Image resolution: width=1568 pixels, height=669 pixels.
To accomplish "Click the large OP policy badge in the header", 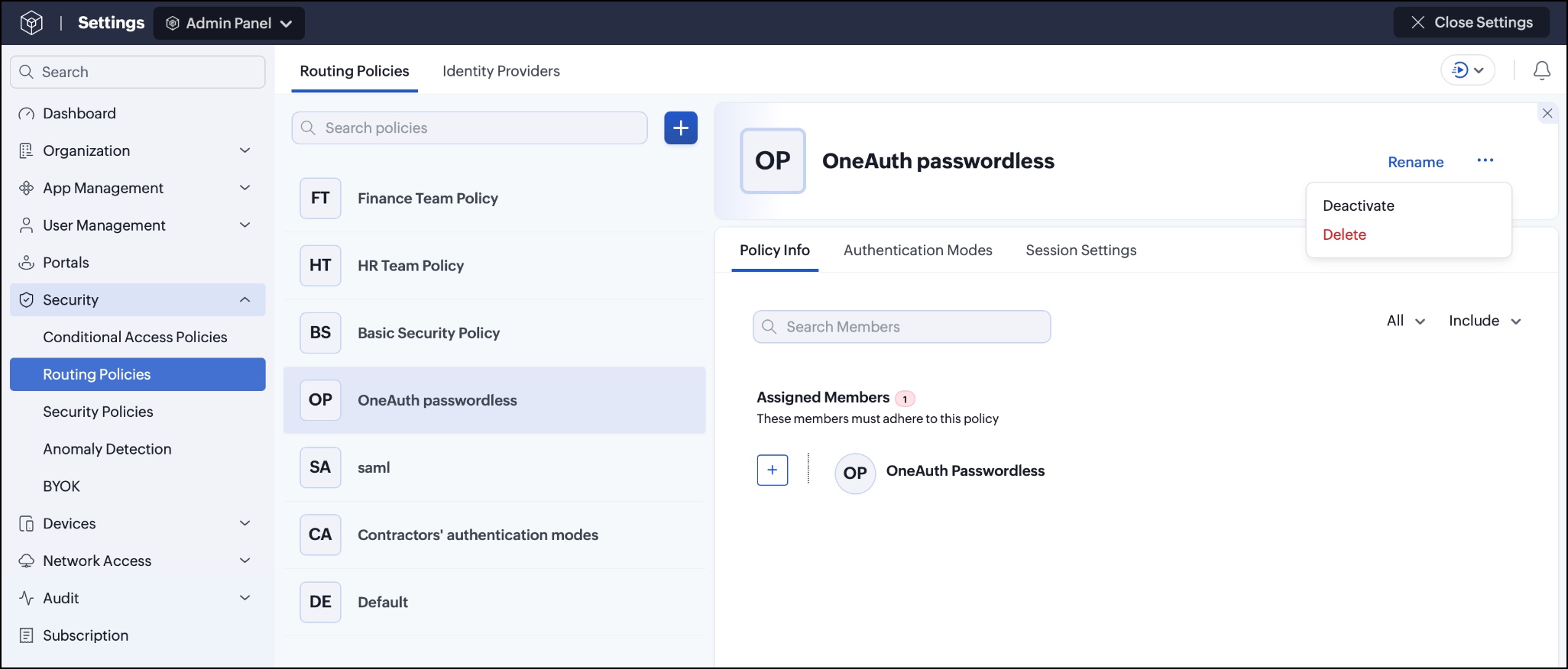I will point(773,160).
